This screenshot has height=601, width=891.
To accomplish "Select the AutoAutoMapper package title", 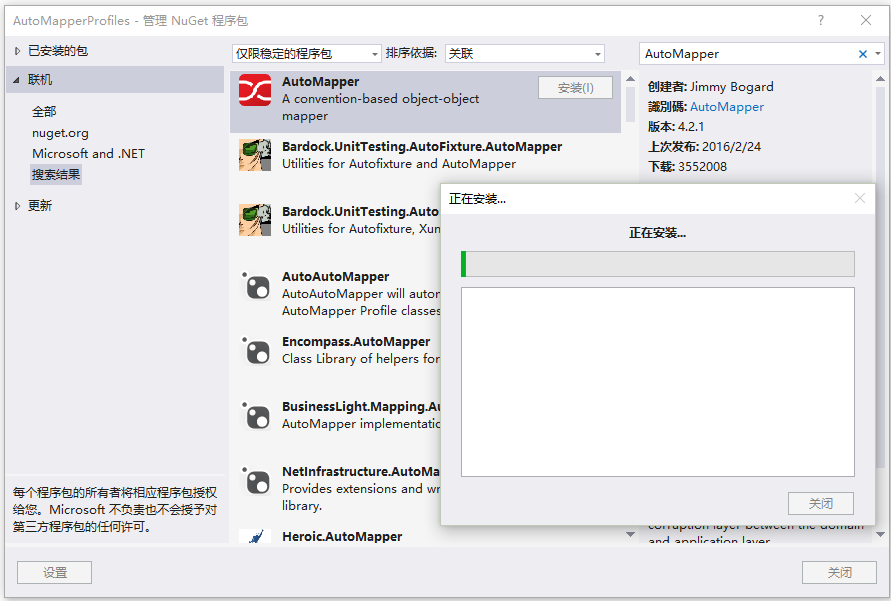I will (335, 277).
